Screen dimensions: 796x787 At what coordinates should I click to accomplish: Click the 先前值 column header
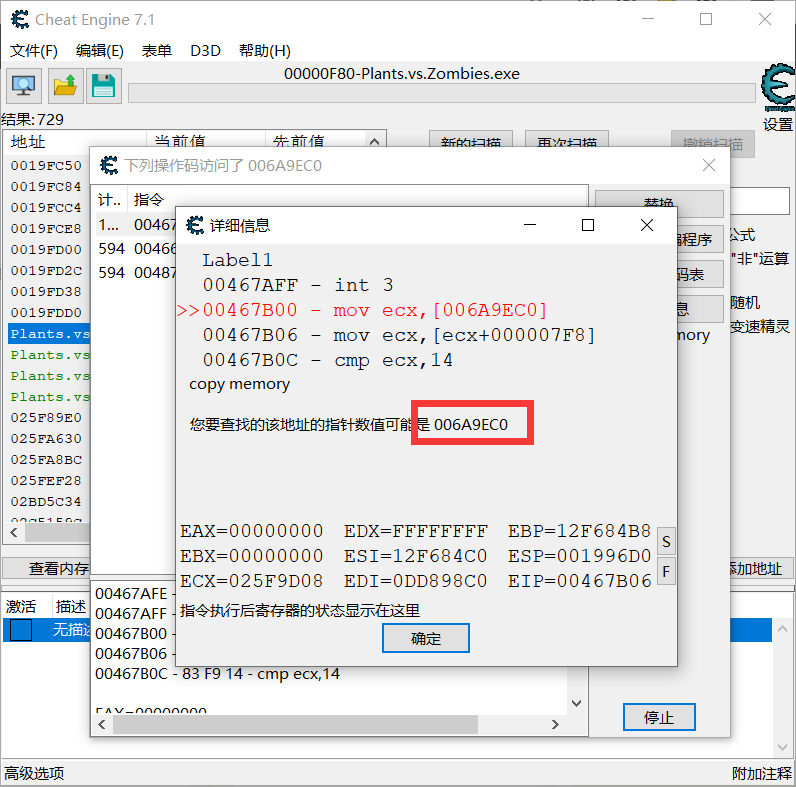coord(315,141)
